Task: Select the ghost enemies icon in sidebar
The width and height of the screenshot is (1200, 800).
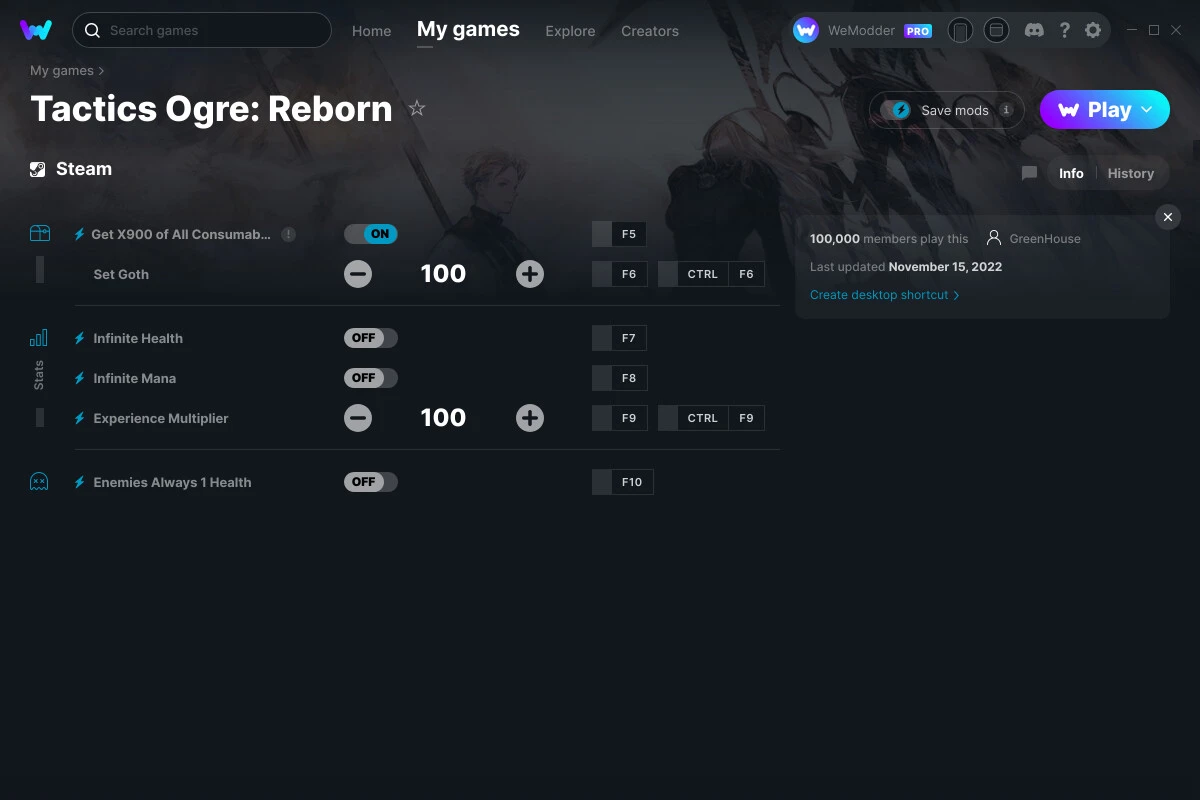Action: (x=39, y=481)
